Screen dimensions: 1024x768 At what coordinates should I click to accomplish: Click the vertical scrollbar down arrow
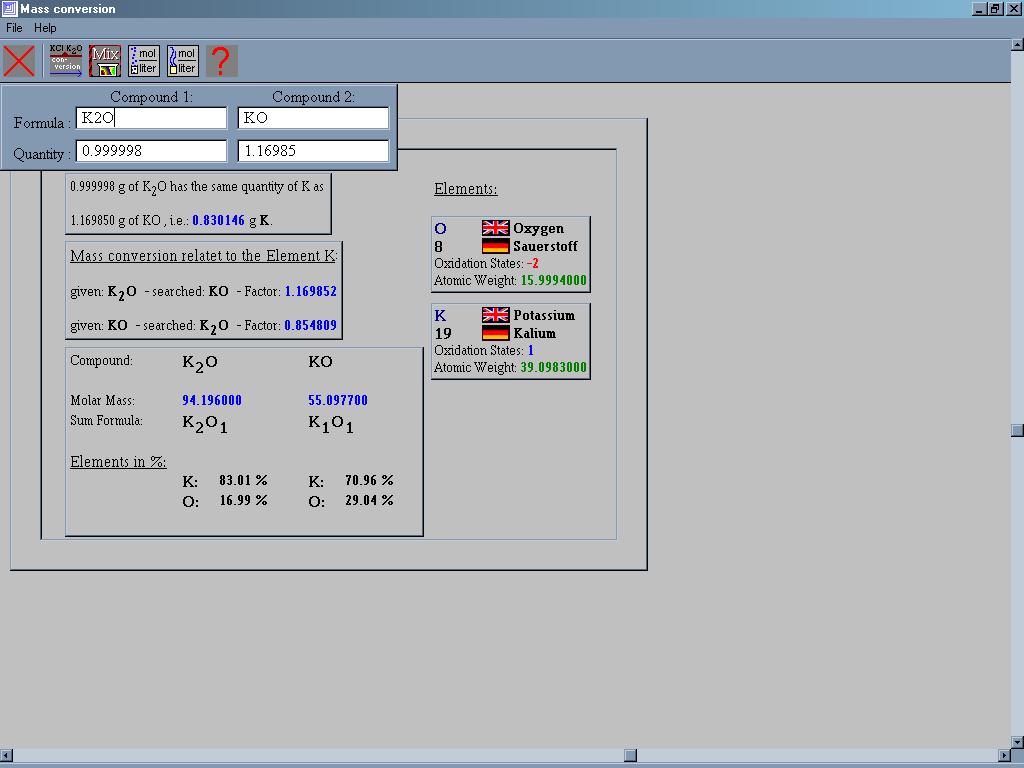click(1017, 742)
